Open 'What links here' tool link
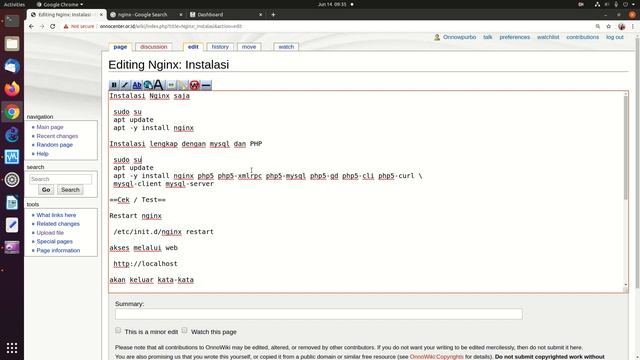Screen dimensions: 640x360 56,215
